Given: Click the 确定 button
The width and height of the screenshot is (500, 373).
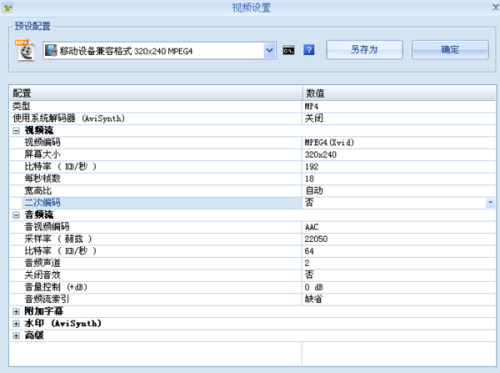Looking at the screenshot, I should pyautogui.click(x=450, y=50).
